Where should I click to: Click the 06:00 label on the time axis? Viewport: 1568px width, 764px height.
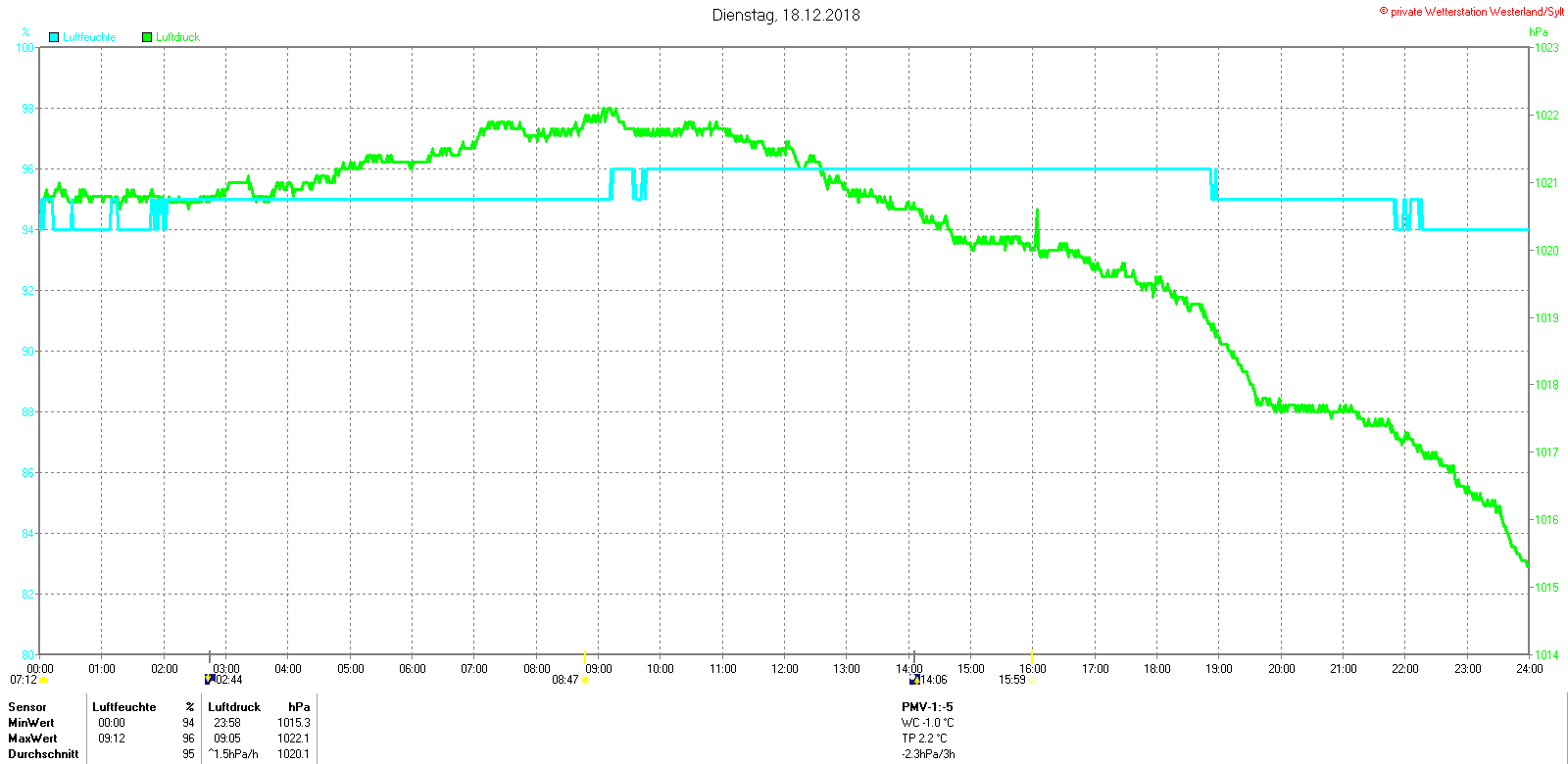click(x=413, y=669)
